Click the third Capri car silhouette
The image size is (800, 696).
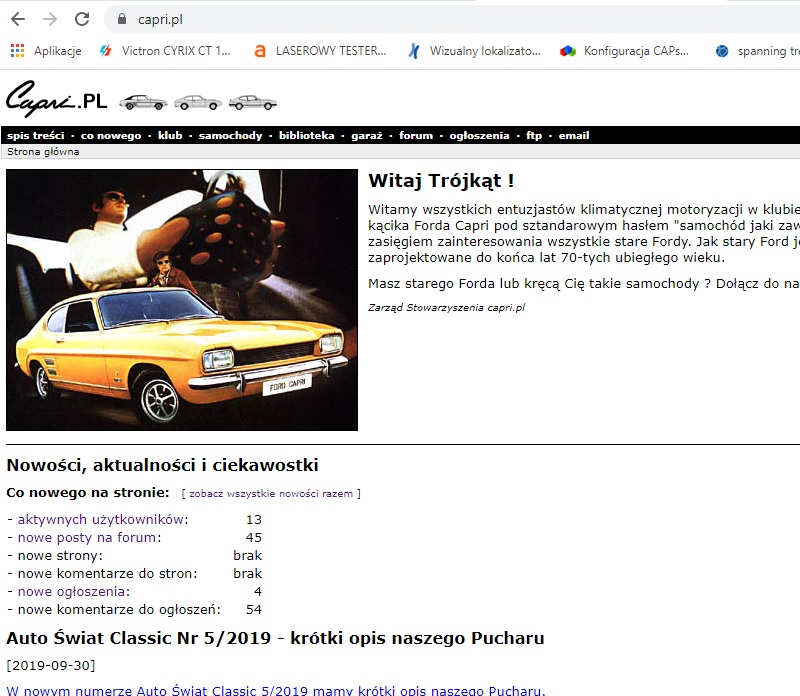click(253, 102)
